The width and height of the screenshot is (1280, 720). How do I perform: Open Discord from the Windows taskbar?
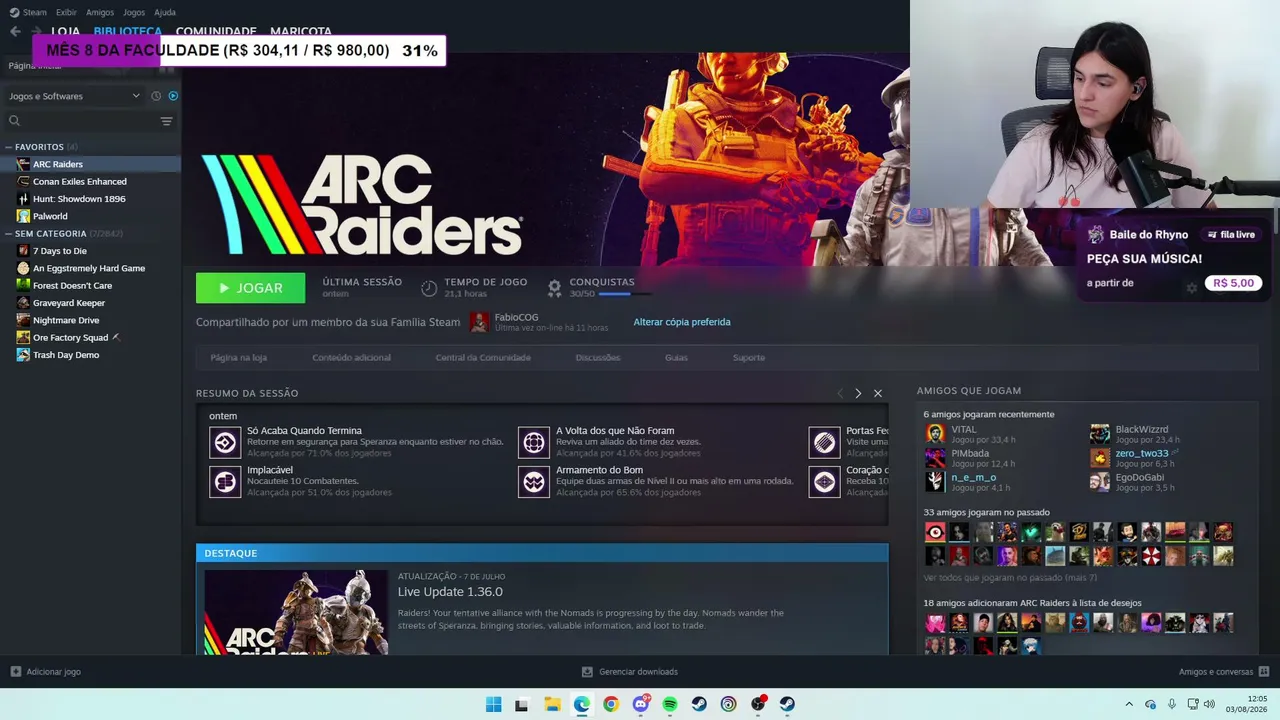pyautogui.click(x=640, y=704)
